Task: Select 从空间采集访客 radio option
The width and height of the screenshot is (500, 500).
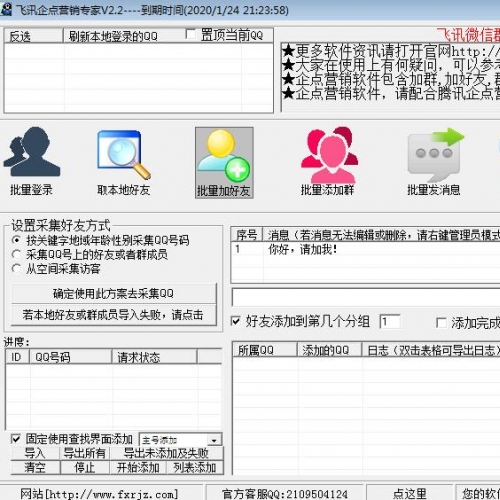Action: 15,268
